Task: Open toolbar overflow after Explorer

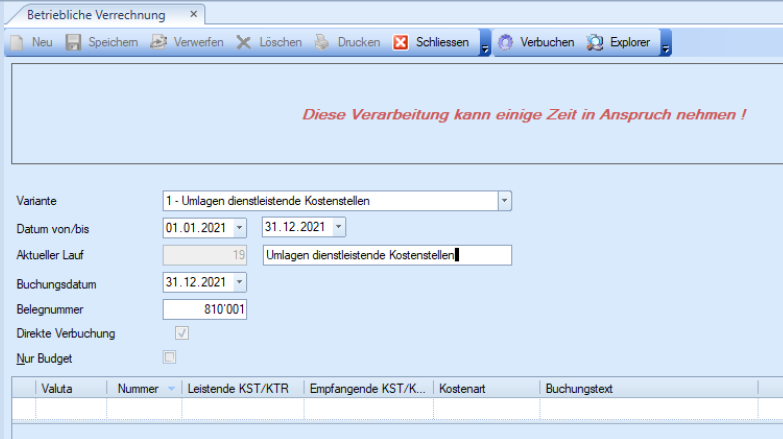Action: (666, 43)
